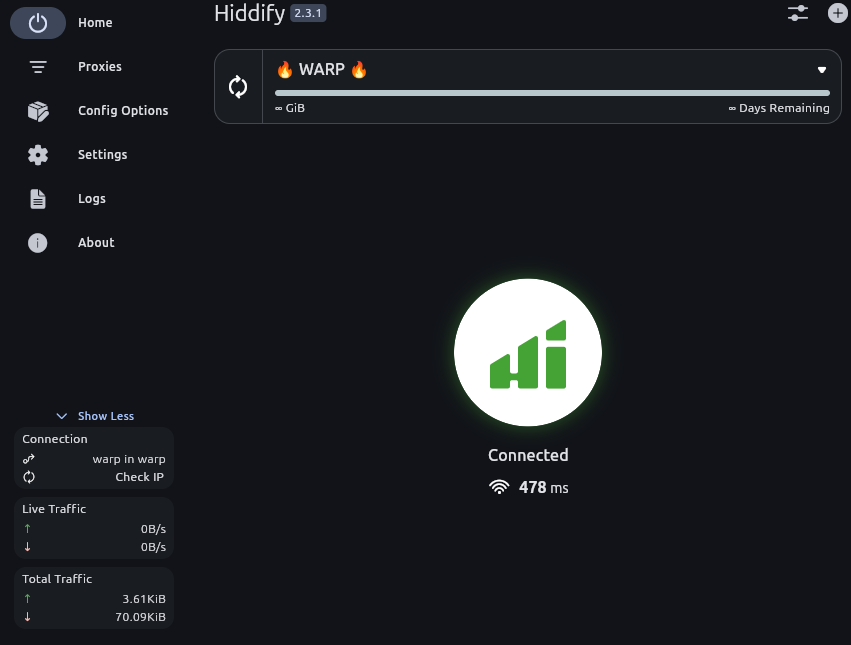Click the ∞ Days Remaining text
The height and width of the screenshot is (645, 851).
pyautogui.click(x=779, y=108)
